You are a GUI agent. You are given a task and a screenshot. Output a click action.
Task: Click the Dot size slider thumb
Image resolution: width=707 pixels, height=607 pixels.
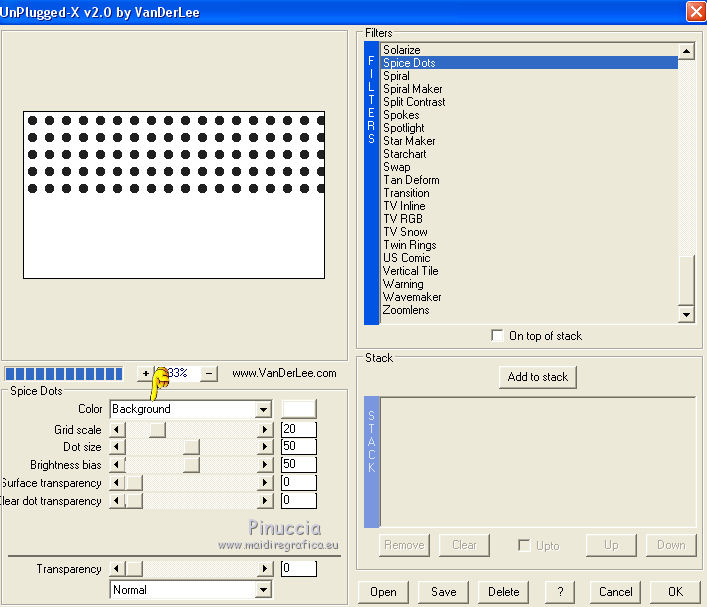191,447
